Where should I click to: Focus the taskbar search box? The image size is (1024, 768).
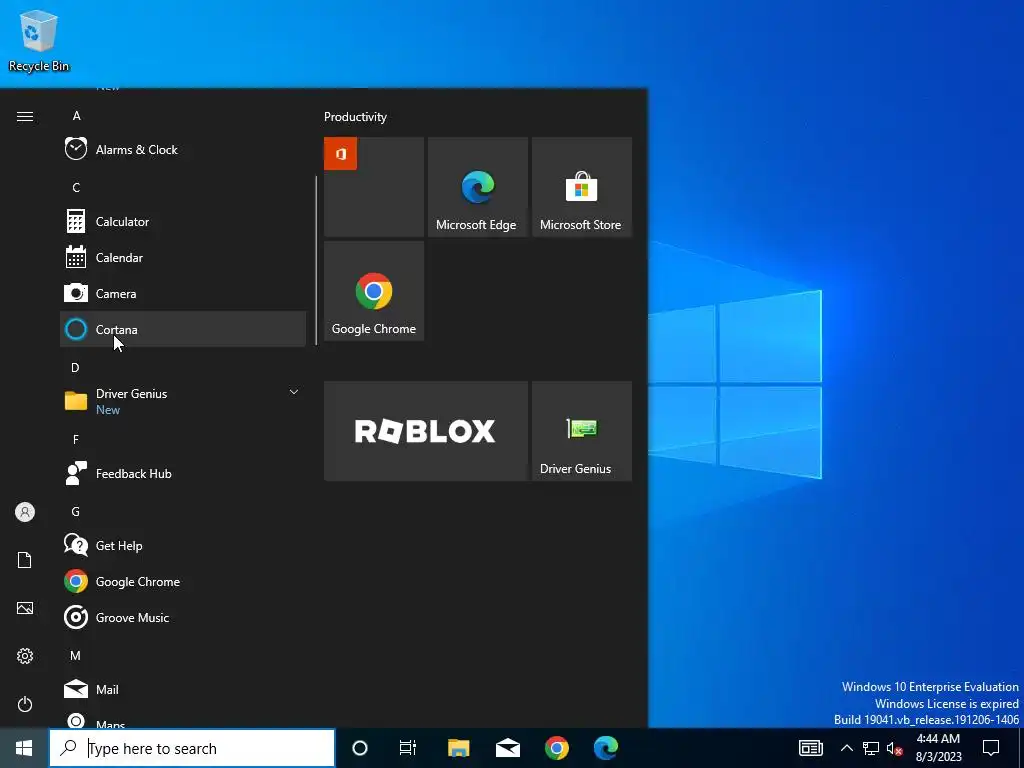tap(192, 748)
